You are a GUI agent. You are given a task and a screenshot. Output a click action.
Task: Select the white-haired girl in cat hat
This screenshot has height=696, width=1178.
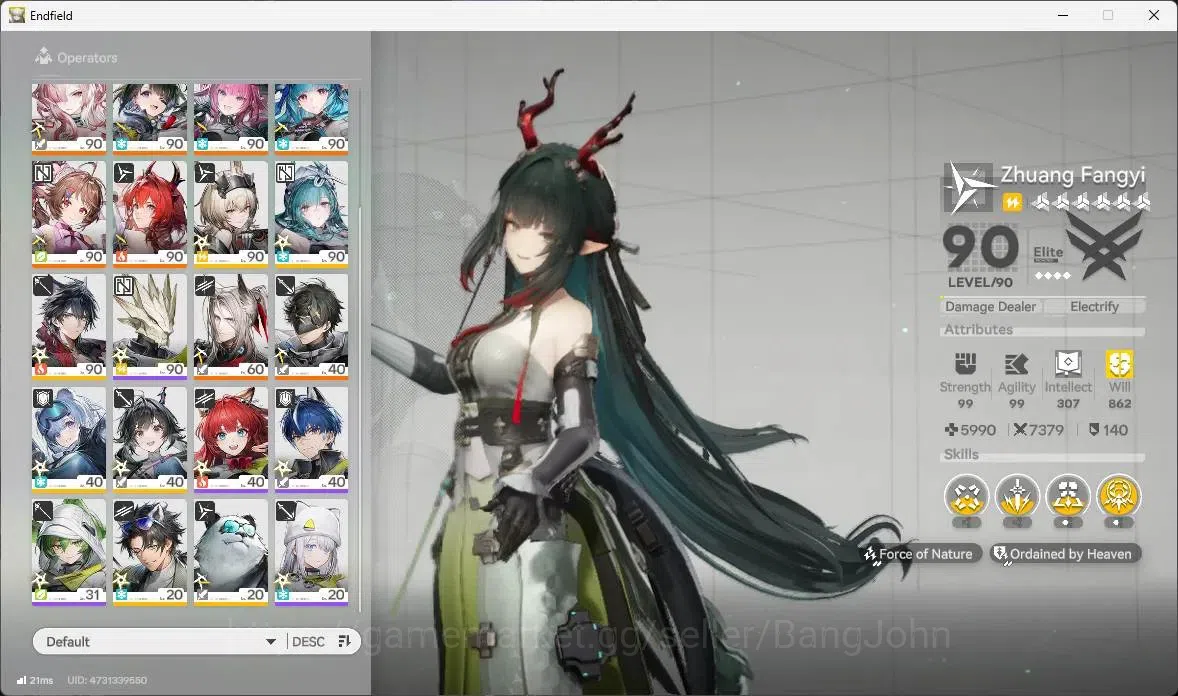click(312, 552)
